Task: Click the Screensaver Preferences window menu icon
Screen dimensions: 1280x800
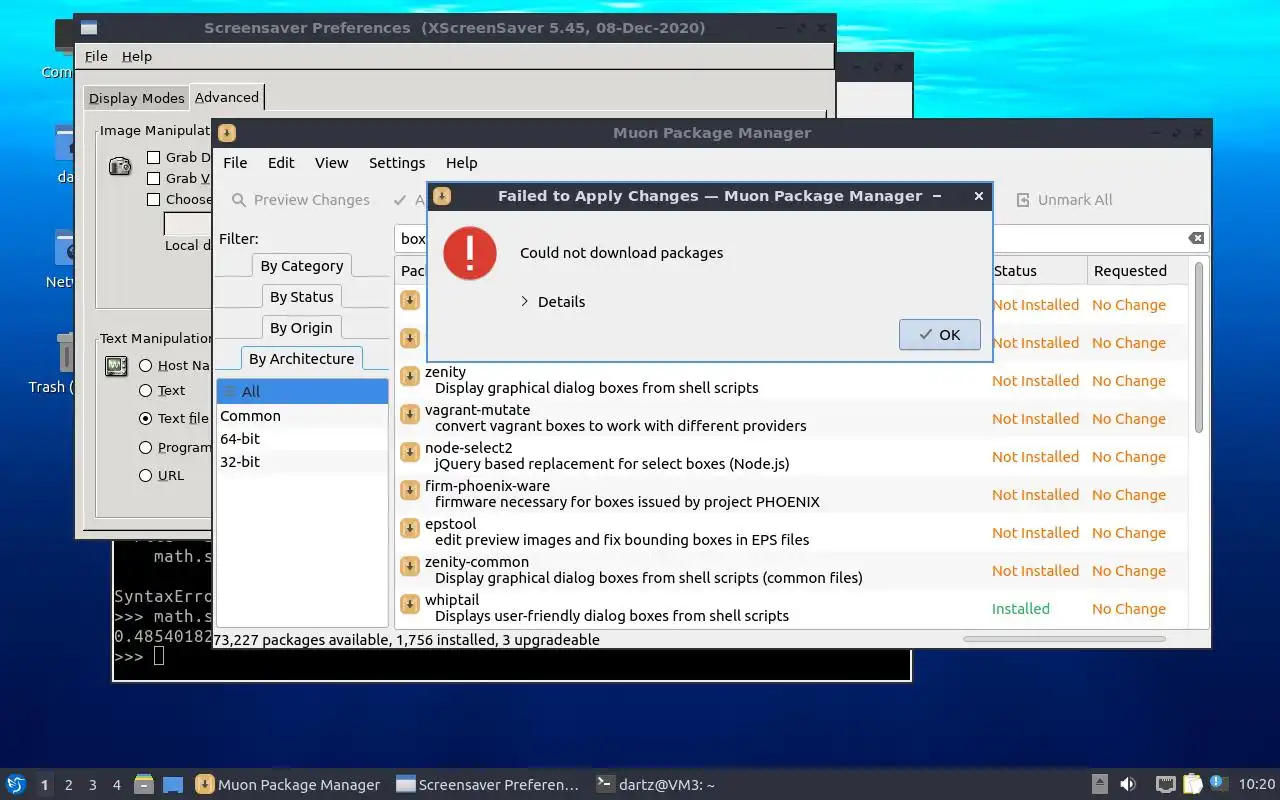Action: [x=89, y=28]
